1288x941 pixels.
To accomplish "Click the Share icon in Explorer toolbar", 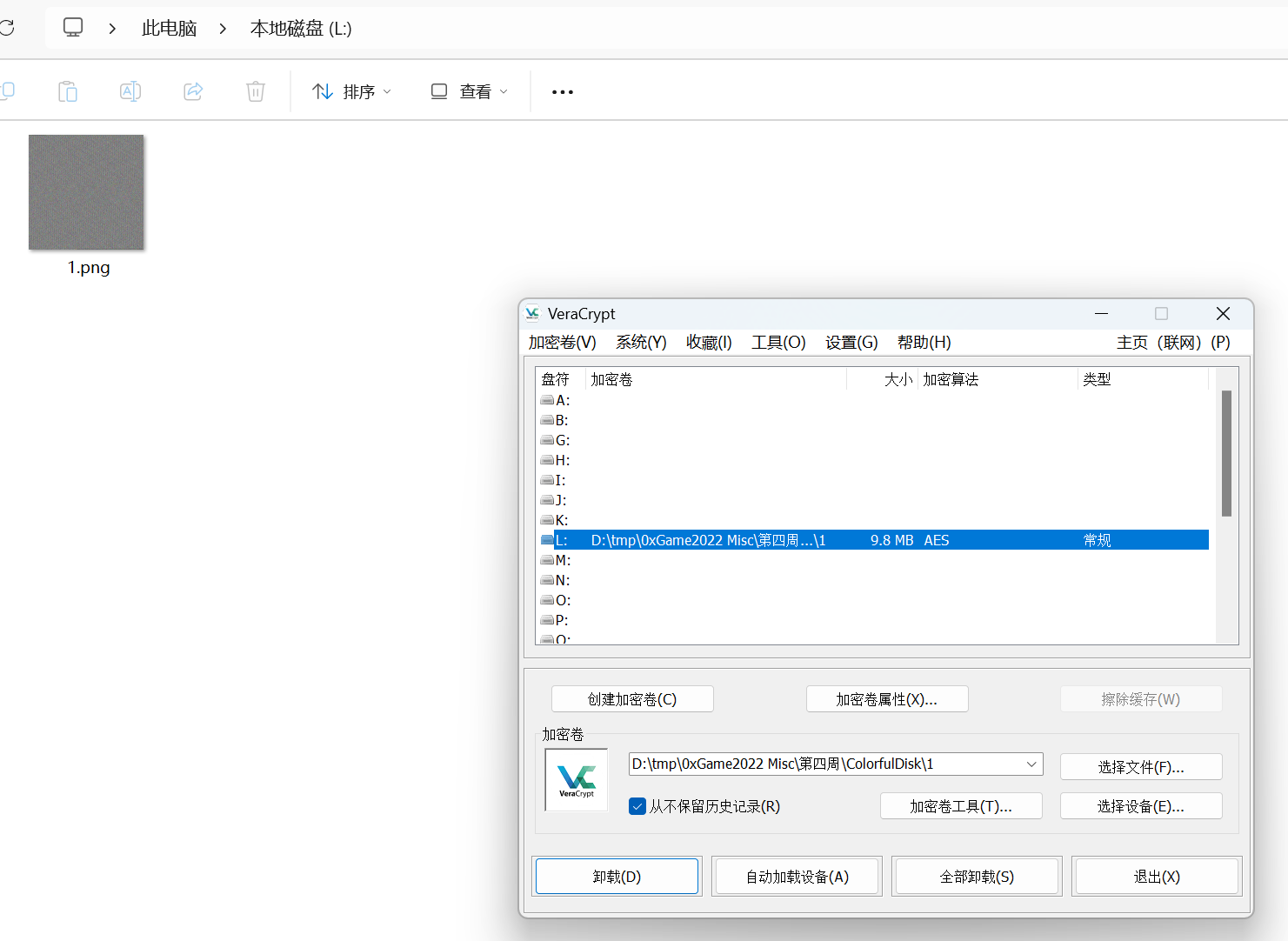I will pyautogui.click(x=193, y=91).
